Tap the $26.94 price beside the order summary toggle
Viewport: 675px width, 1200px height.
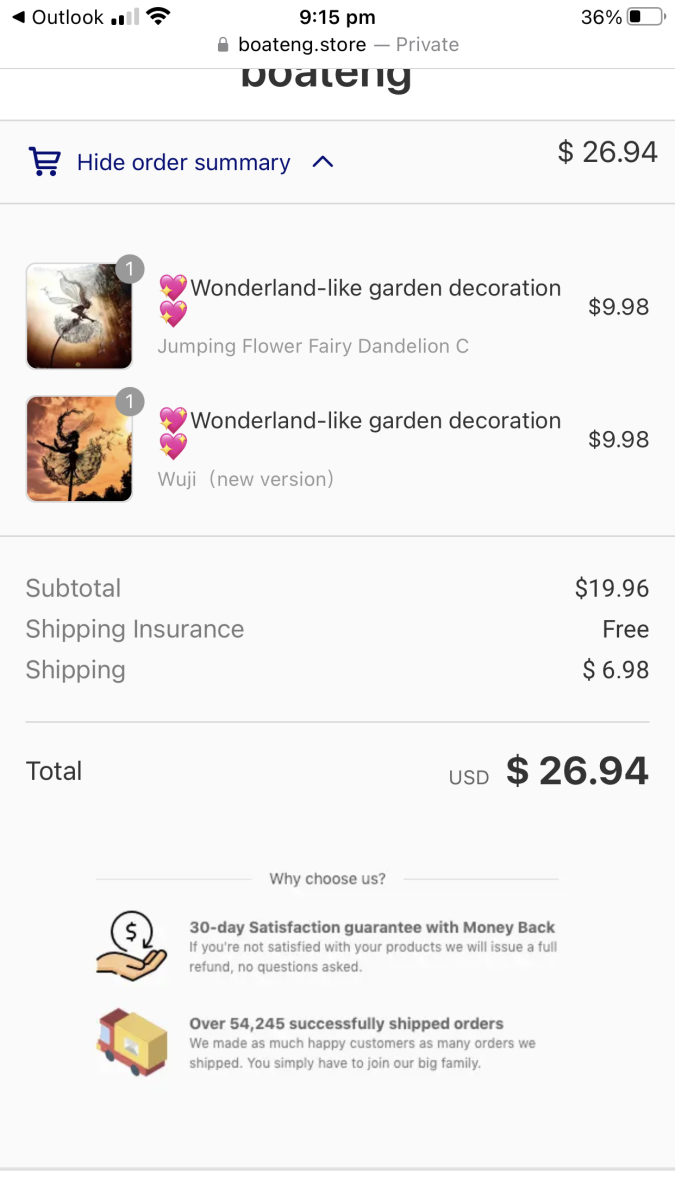click(607, 152)
